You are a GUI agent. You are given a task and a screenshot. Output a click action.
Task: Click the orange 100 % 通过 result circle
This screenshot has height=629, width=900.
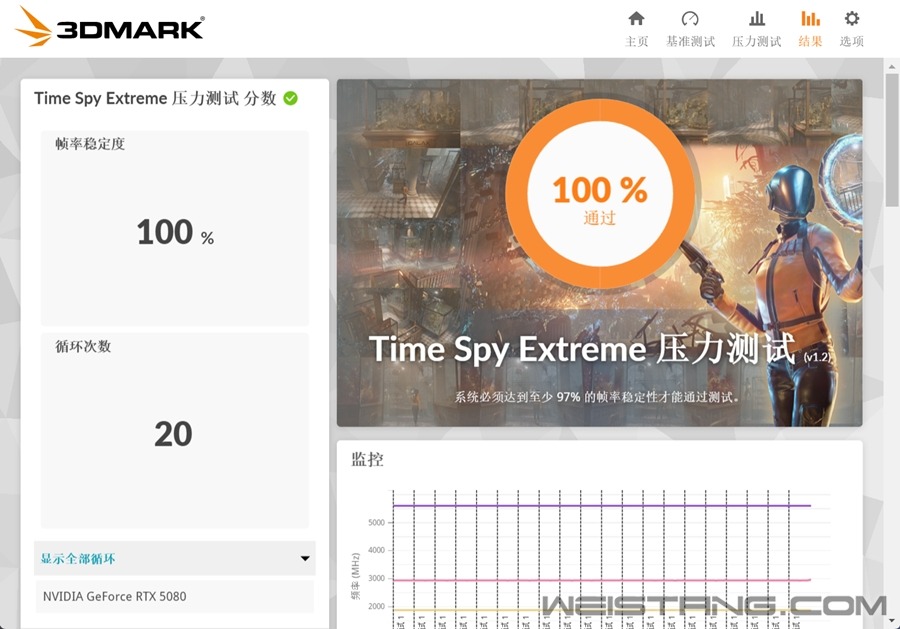(600, 193)
